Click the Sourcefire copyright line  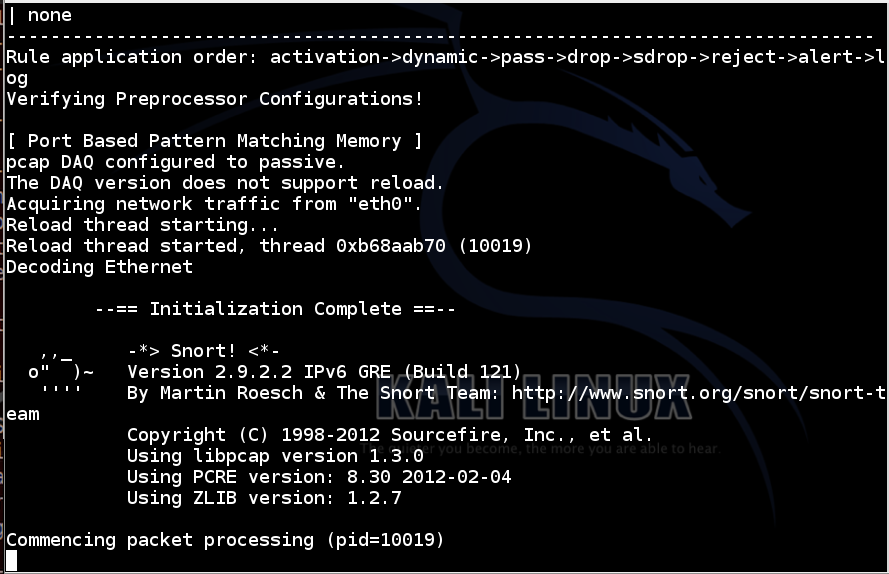(390, 435)
